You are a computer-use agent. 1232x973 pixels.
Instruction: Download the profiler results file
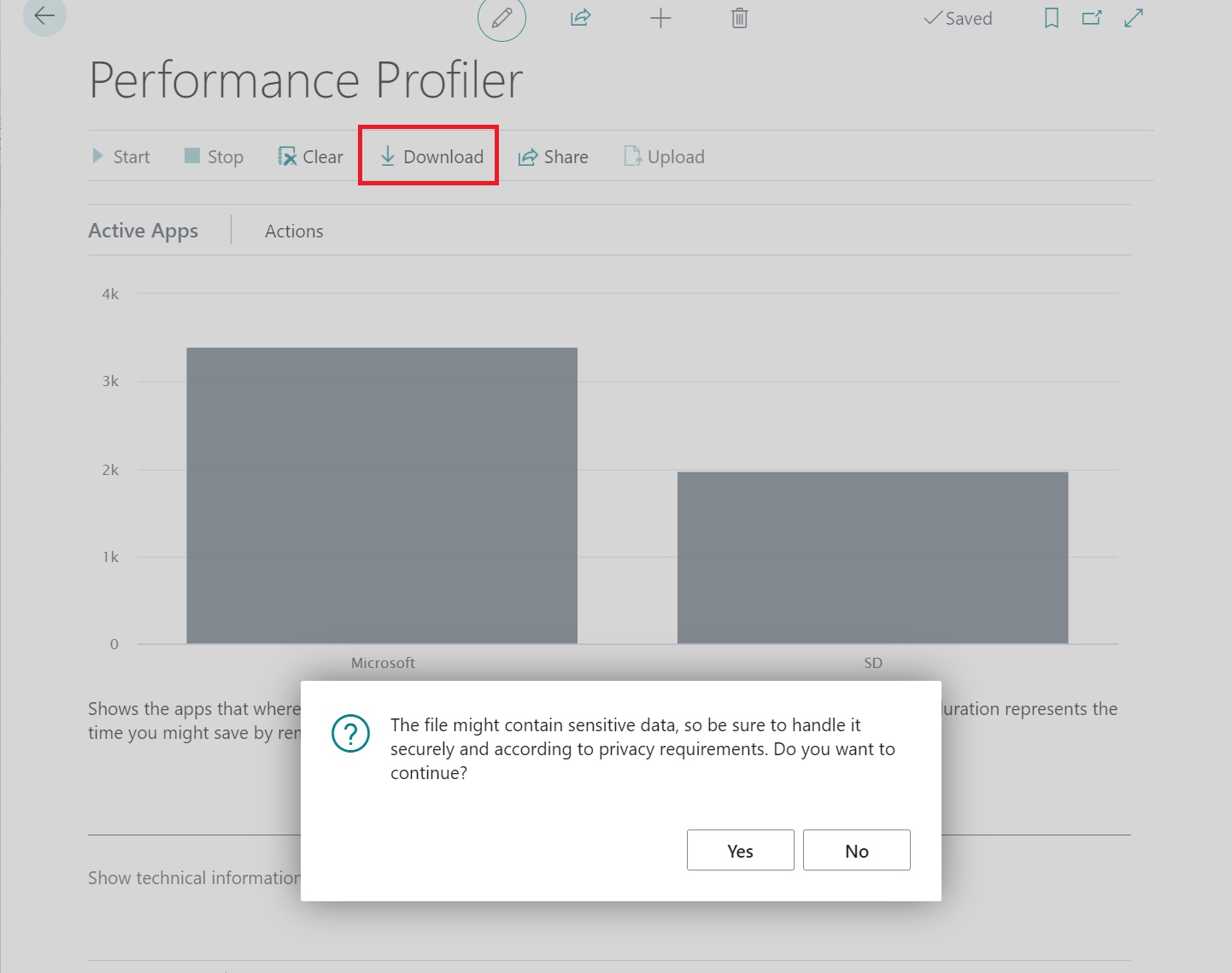click(428, 156)
